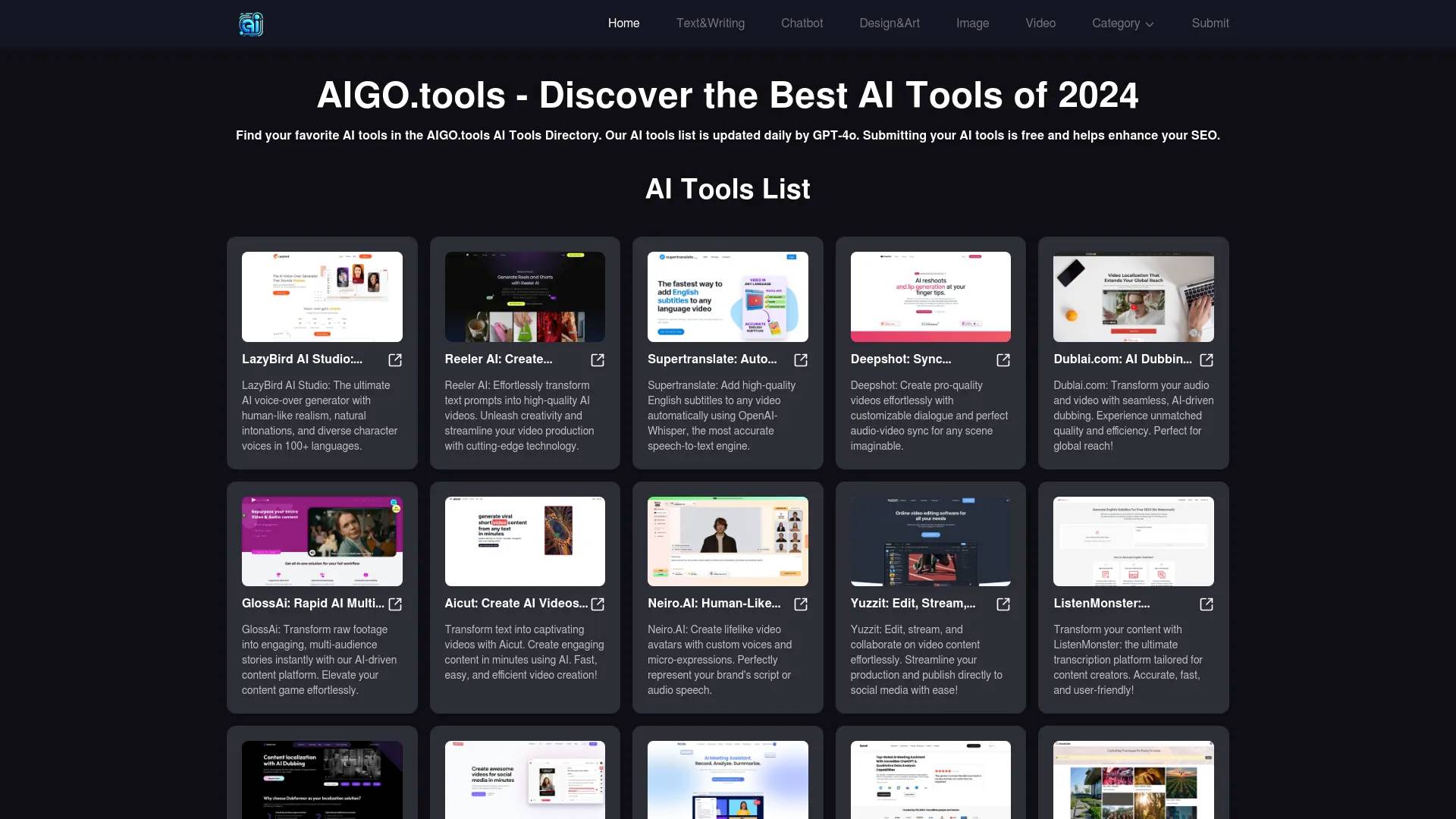
Task: Go to the Home nav item
Action: [623, 24]
